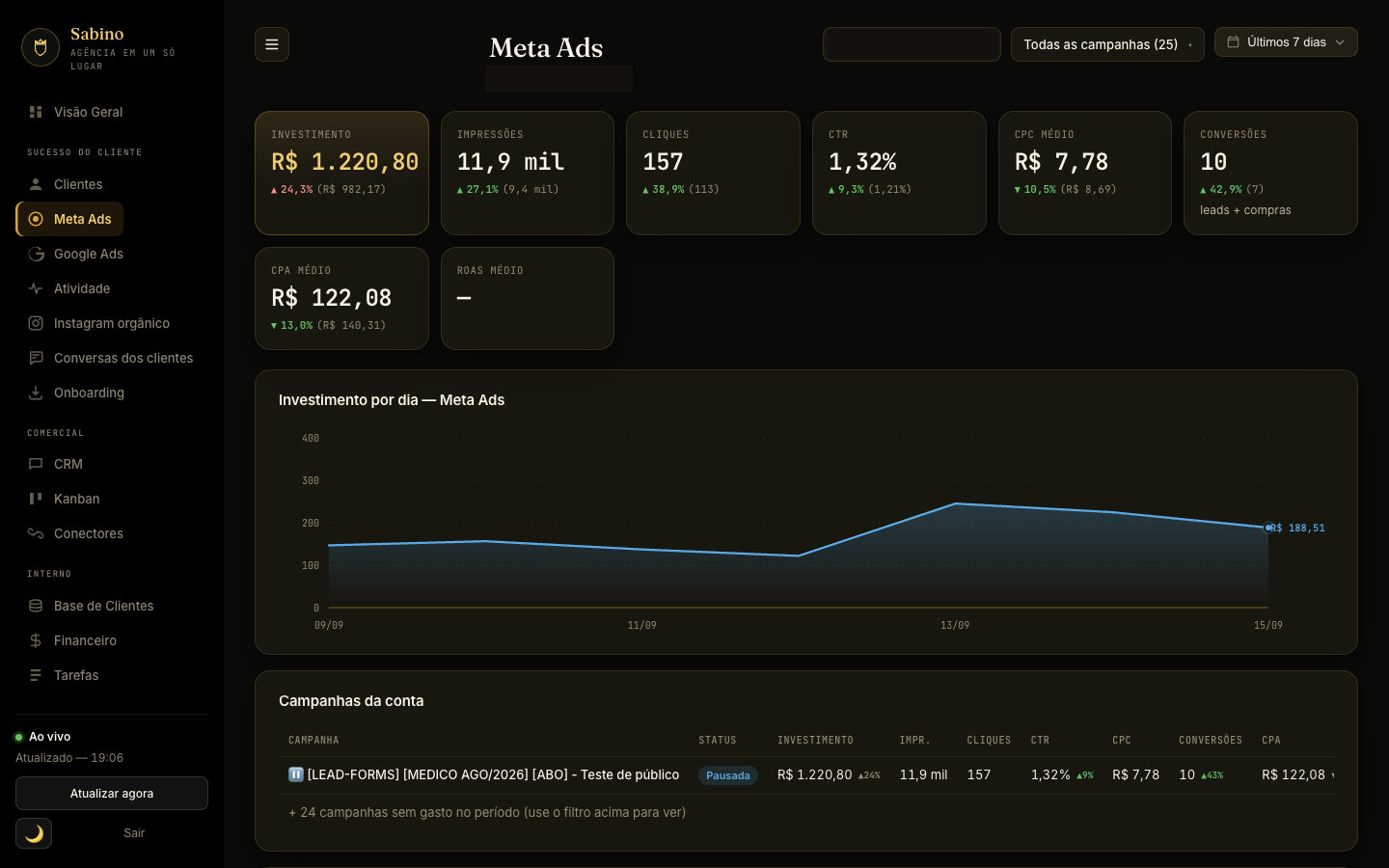Select the Conversões 10 card
Image resolution: width=1389 pixels, height=868 pixels.
pos(1270,173)
